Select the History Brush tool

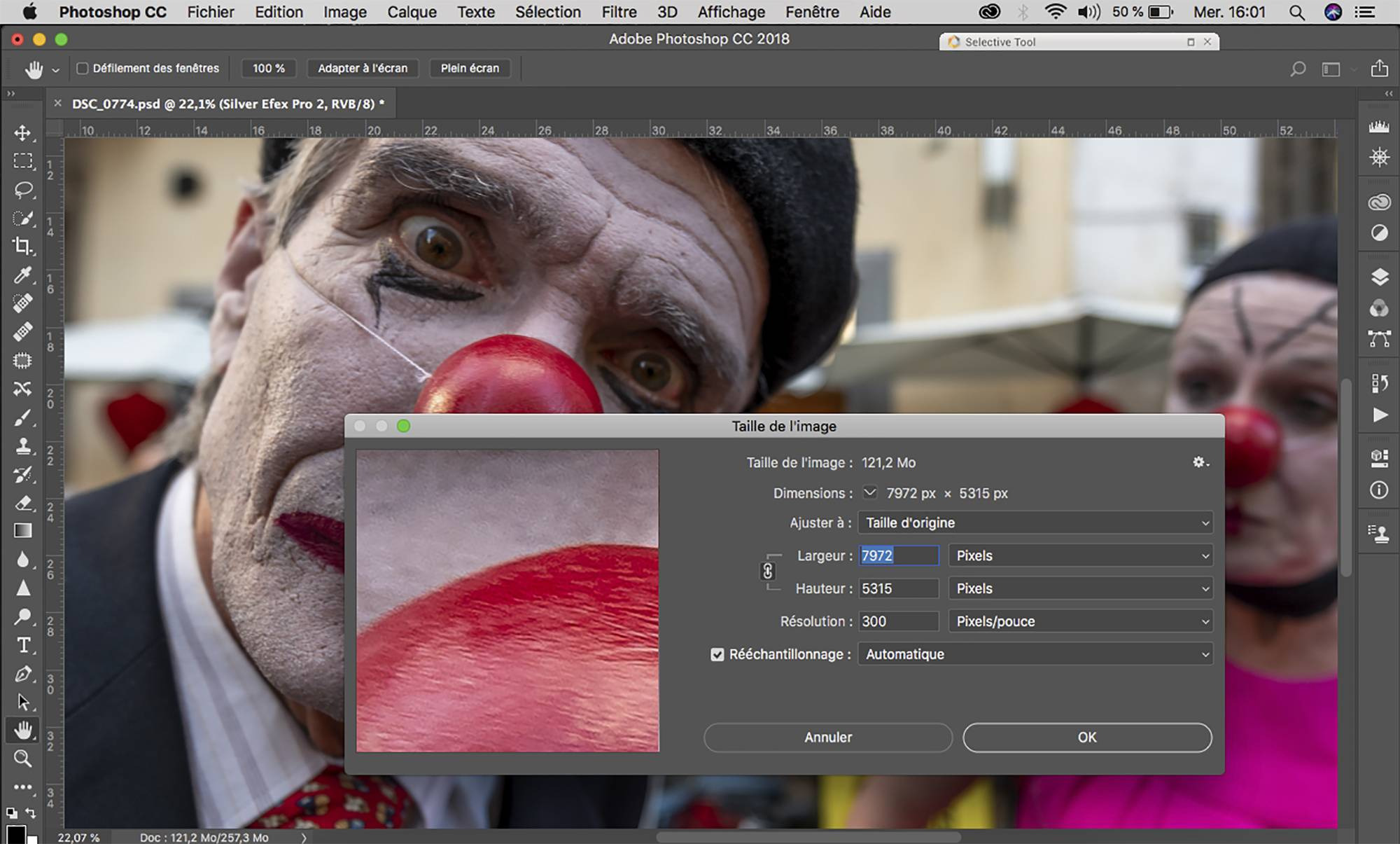coord(23,474)
